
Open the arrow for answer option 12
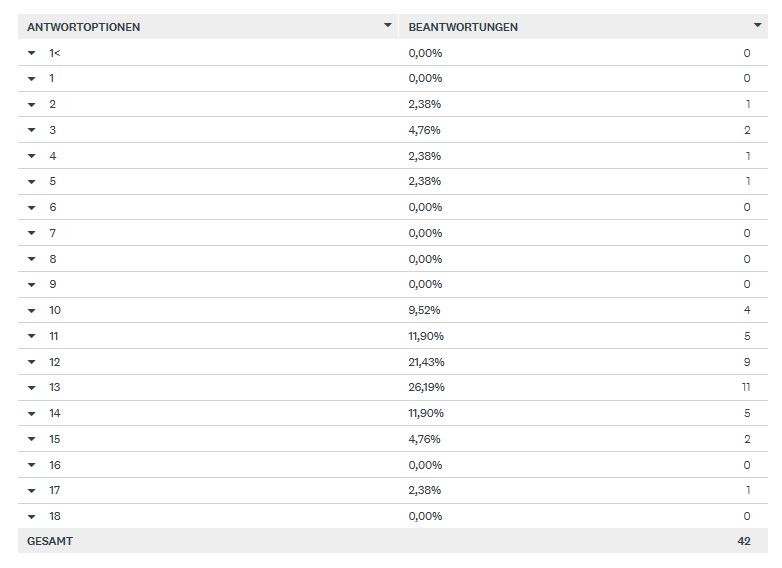pos(32,362)
